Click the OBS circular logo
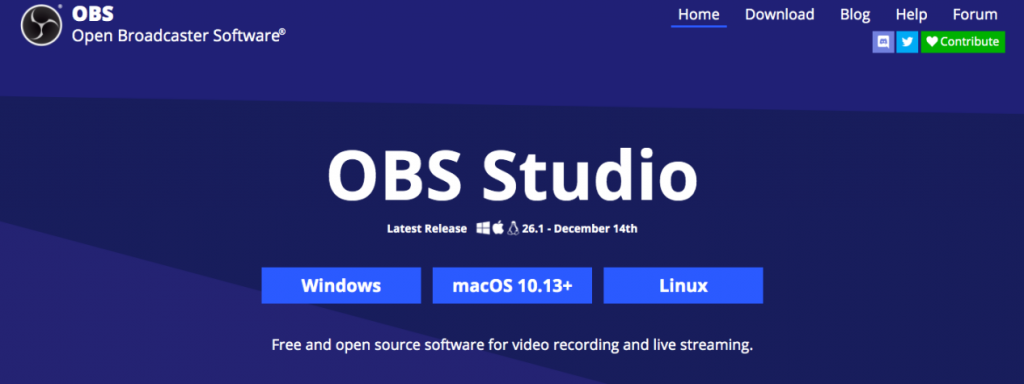The width and height of the screenshot is (1024, 384). click(x=42, y=25)
